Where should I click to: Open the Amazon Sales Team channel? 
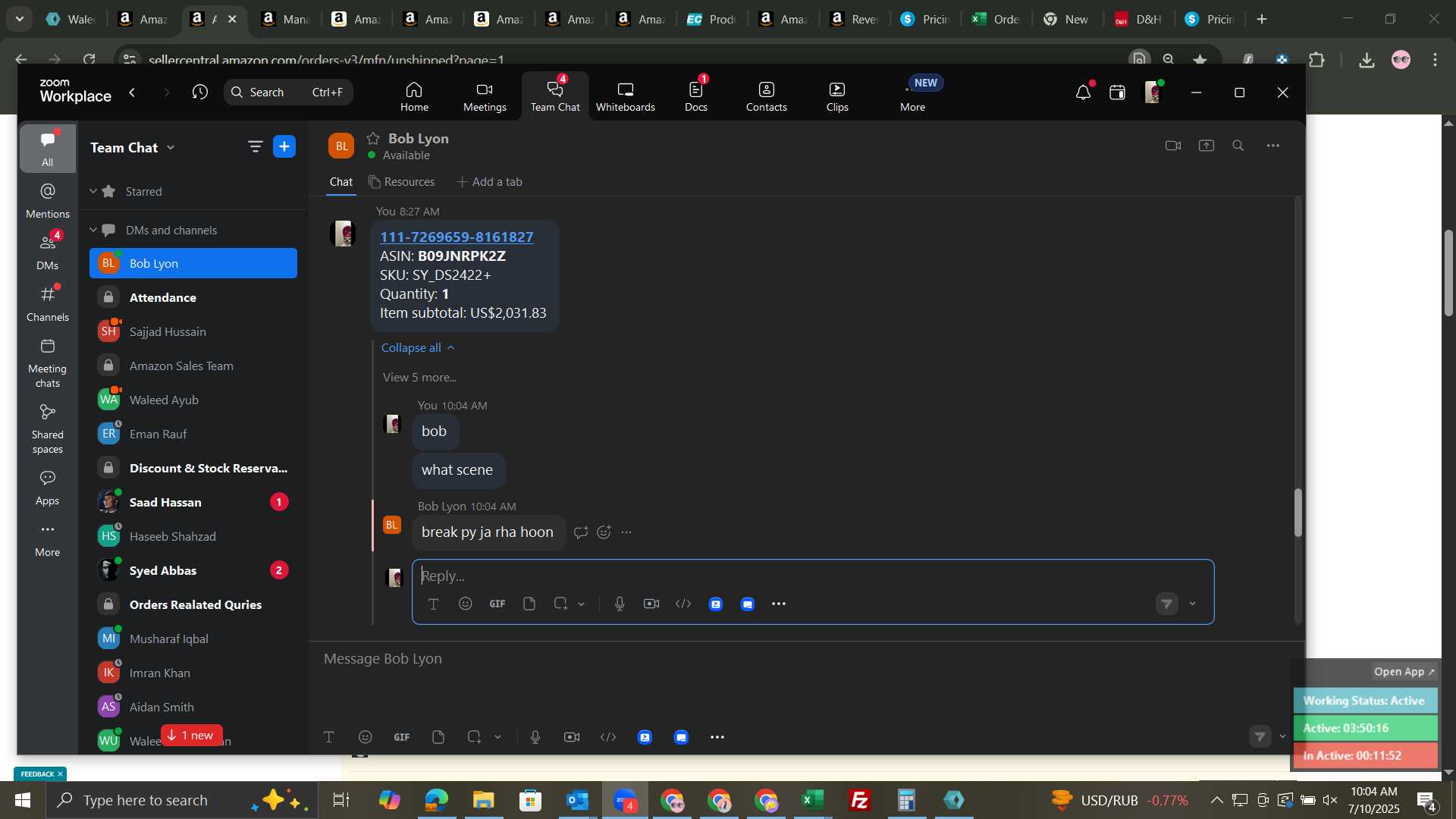pyautogui.click(x=193, y=366)
